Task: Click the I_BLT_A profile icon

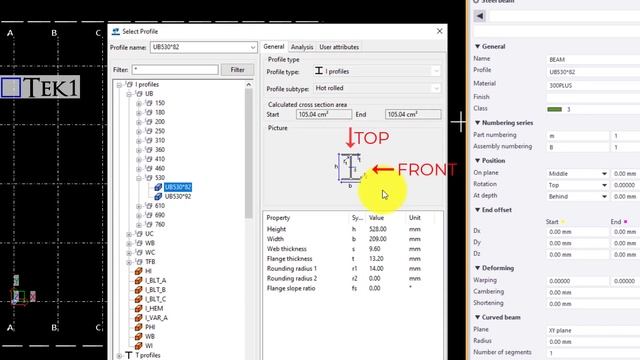Action: click(138, 280)
